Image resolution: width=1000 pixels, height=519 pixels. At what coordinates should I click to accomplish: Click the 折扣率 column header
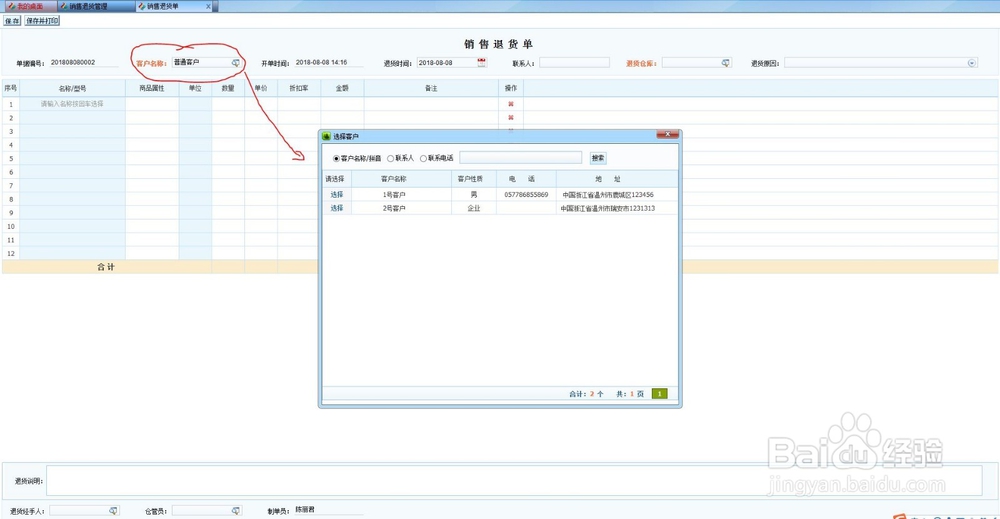(298, 88)
